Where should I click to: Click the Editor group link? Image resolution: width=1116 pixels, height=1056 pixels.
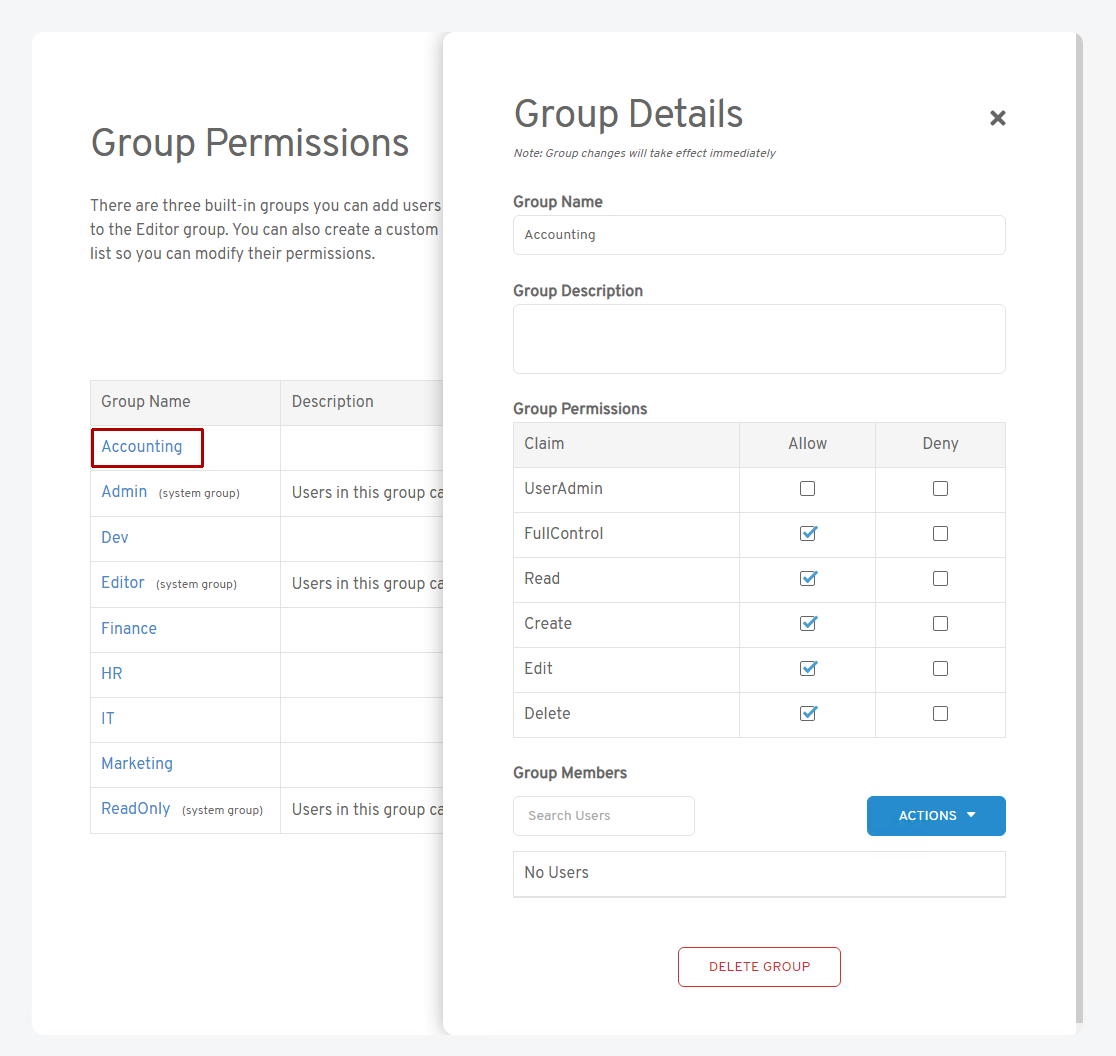(123, 583)
